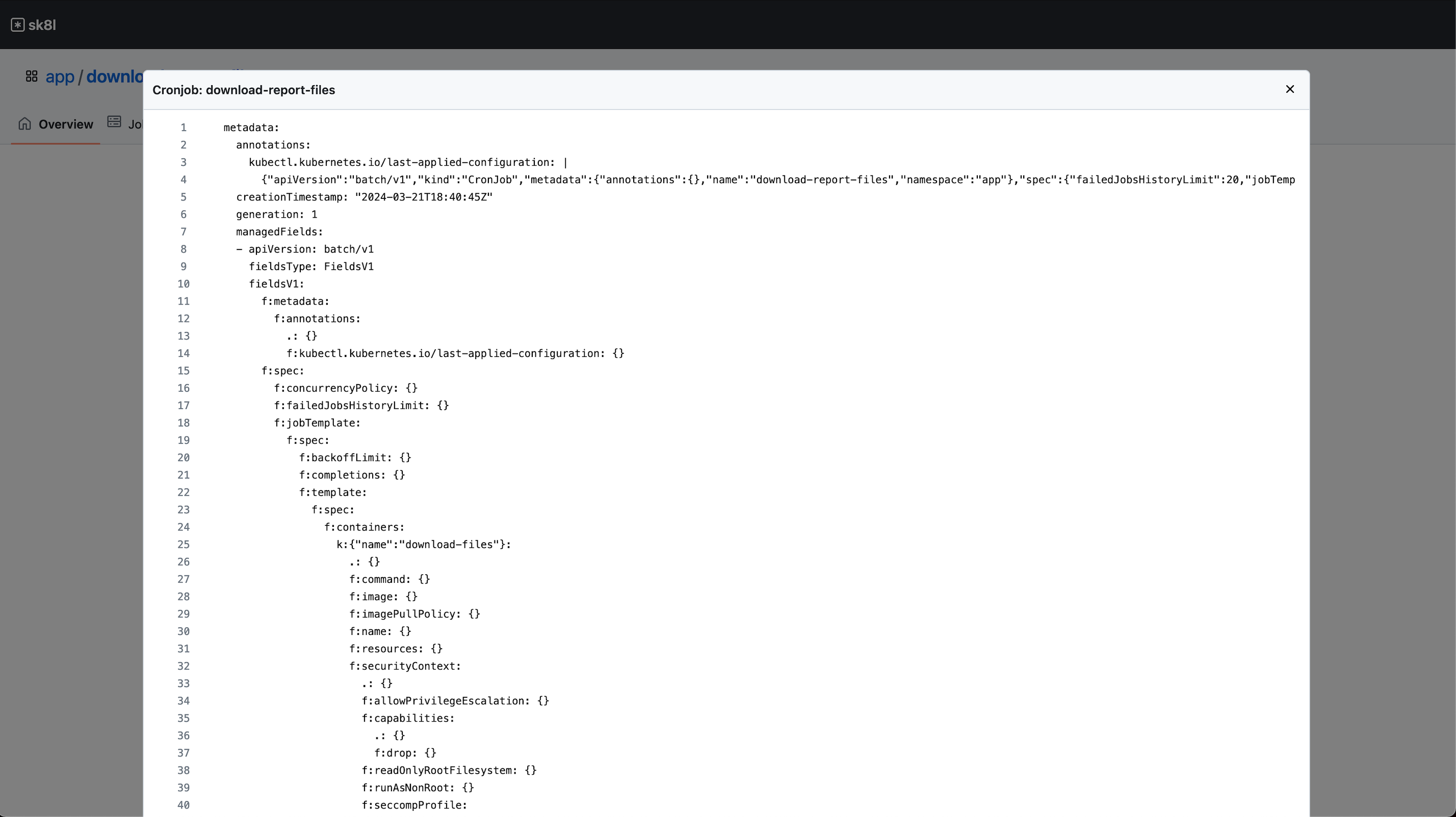Click line number 40 in the gutter
Image resolution: width=1456 pixels, height=817 pixels.
pos(183,805)
